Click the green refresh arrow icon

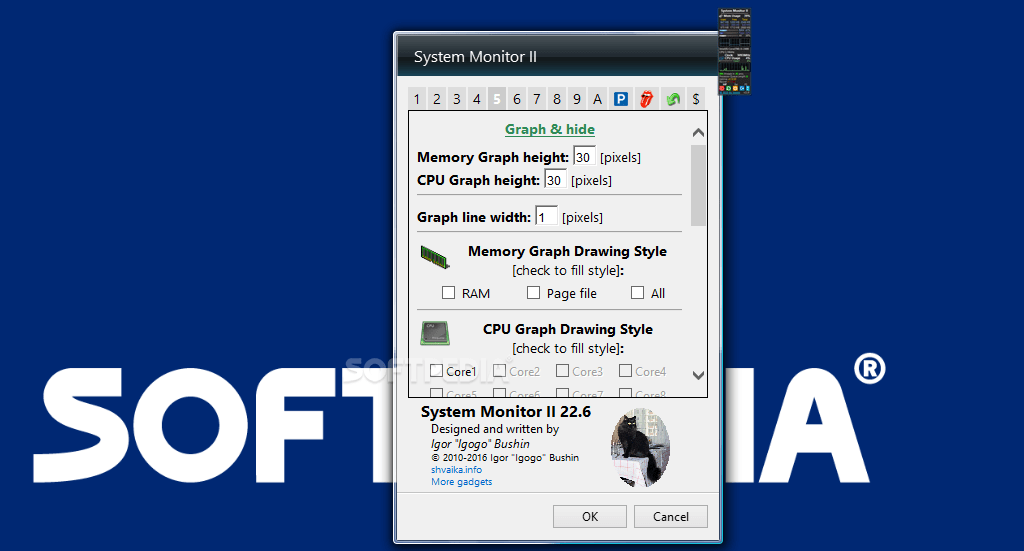coord(673,99)
